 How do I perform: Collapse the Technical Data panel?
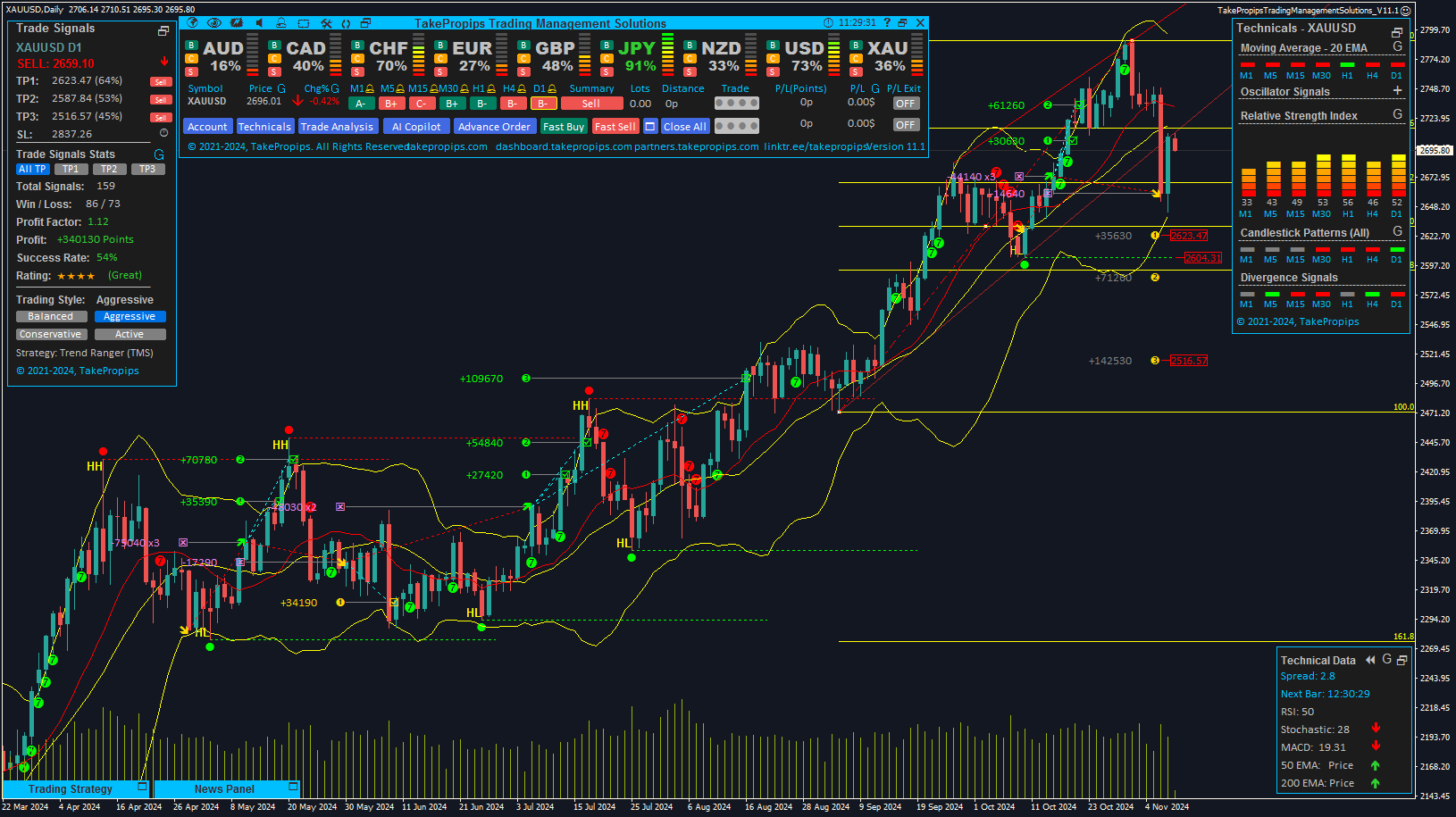point(1402,660)
